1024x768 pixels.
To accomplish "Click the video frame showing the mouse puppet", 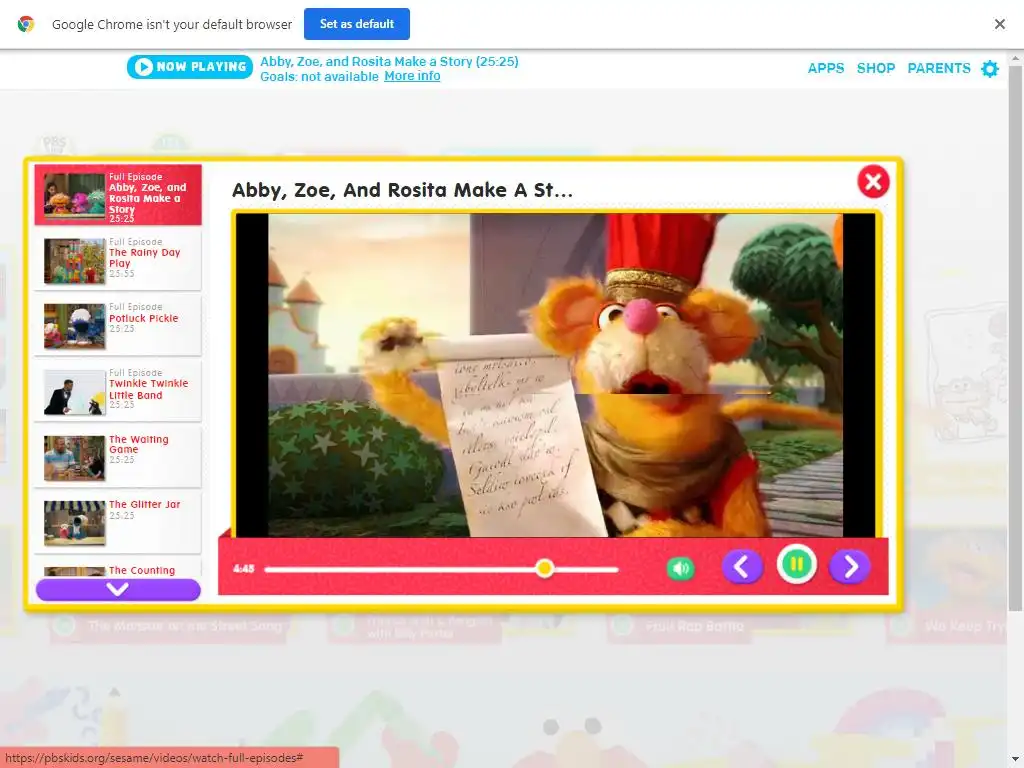I will coord(555,375).
